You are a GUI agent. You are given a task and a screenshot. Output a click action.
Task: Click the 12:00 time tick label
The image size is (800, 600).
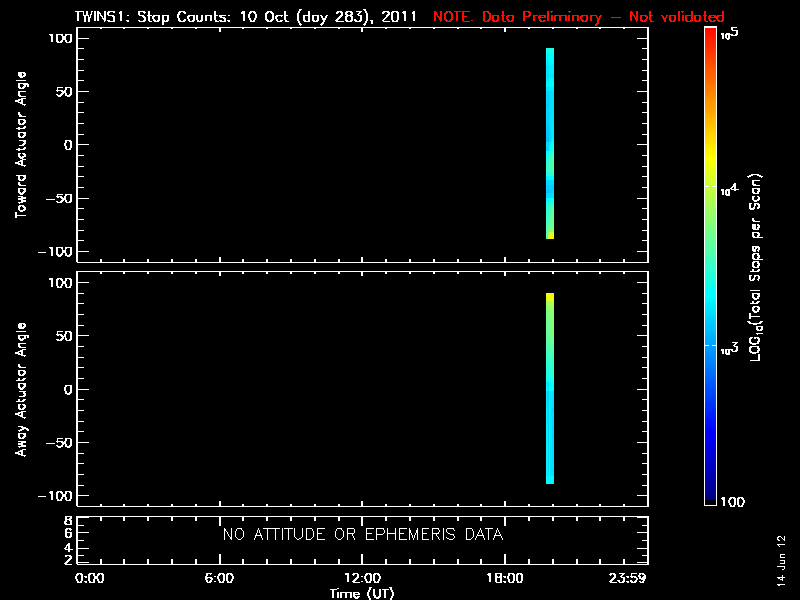tap(362, 579)
